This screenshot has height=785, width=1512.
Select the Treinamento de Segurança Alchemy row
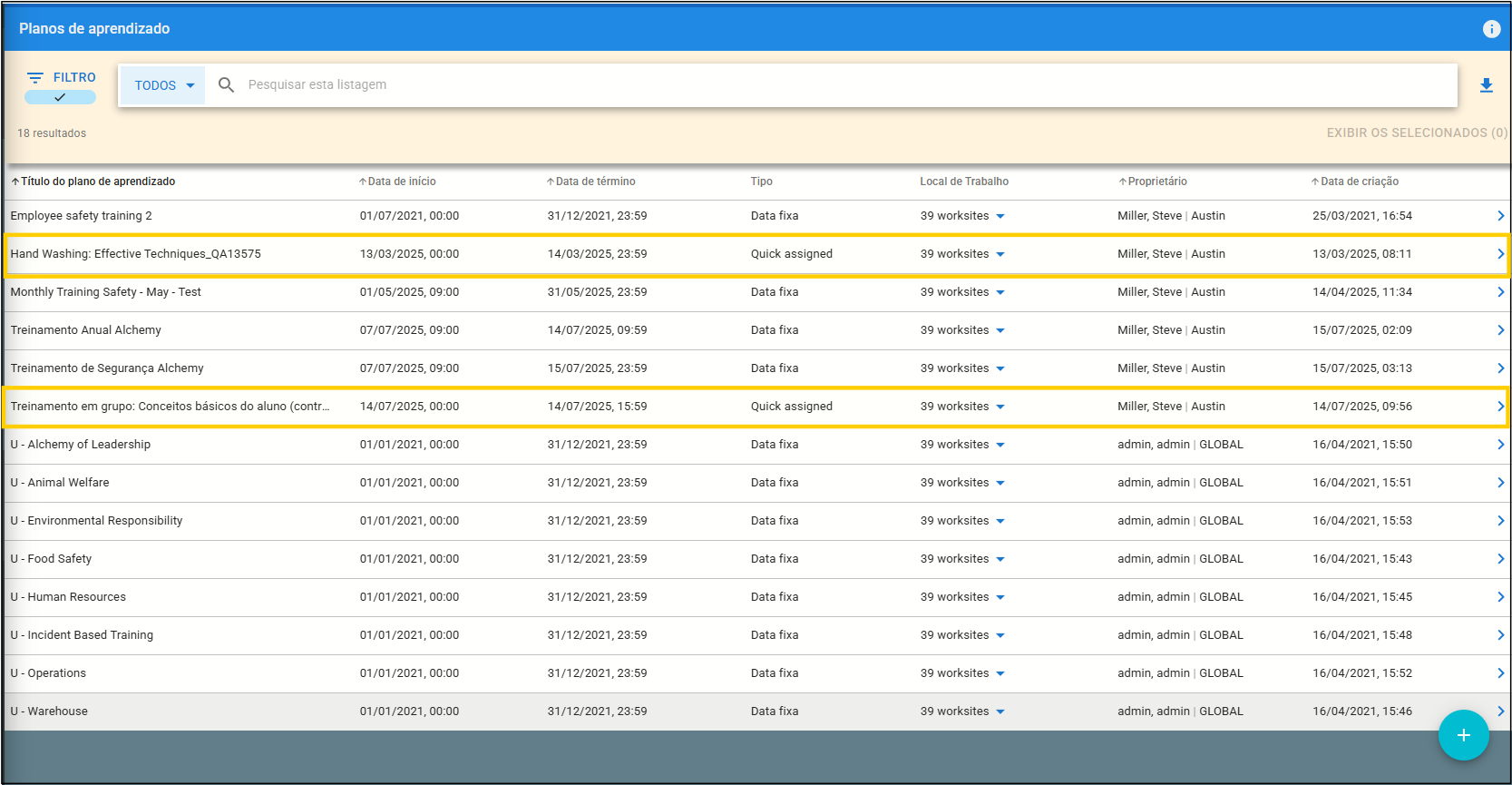pos(107,368)
